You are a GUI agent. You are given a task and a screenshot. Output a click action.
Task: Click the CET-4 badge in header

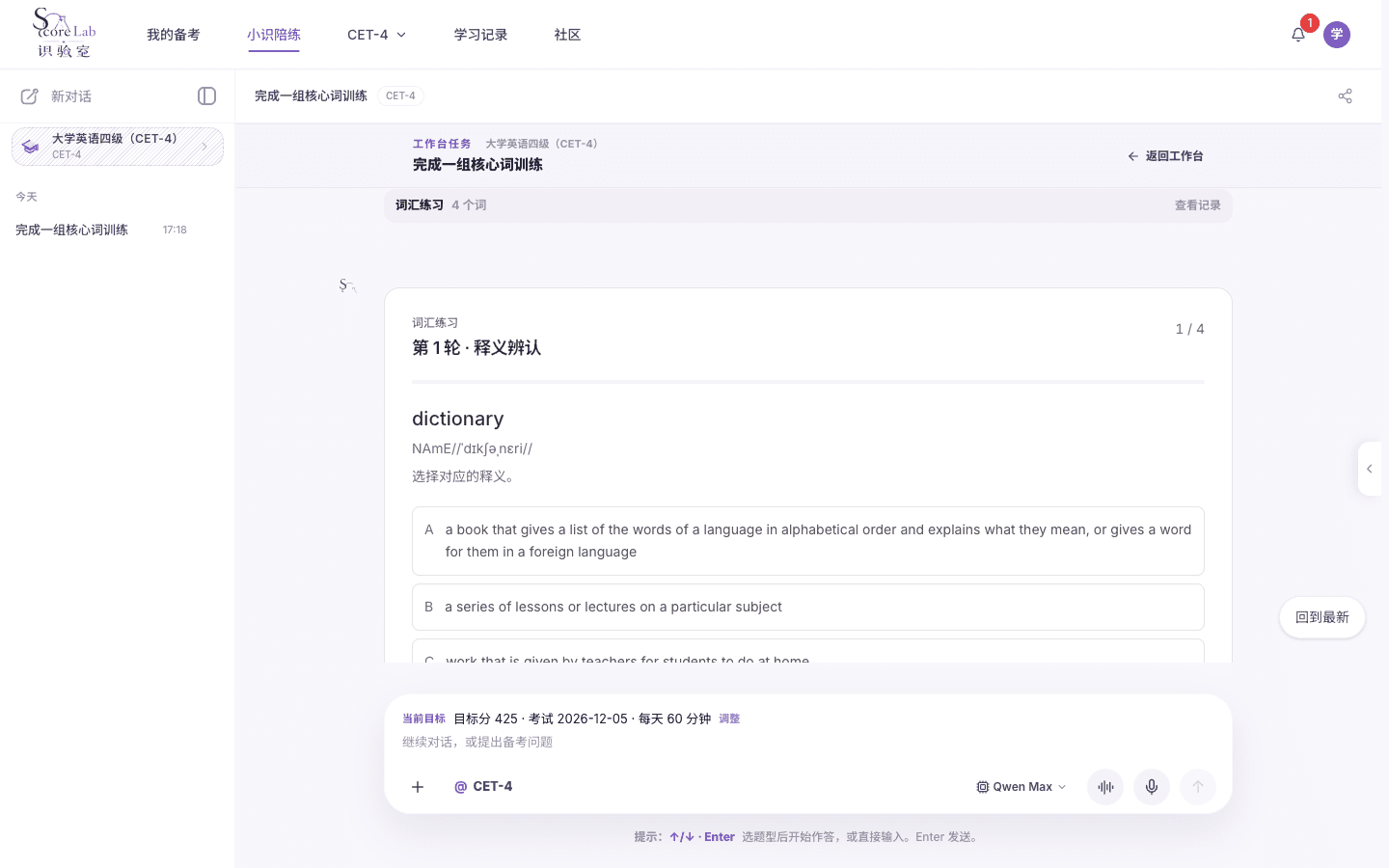coord(401,95)
